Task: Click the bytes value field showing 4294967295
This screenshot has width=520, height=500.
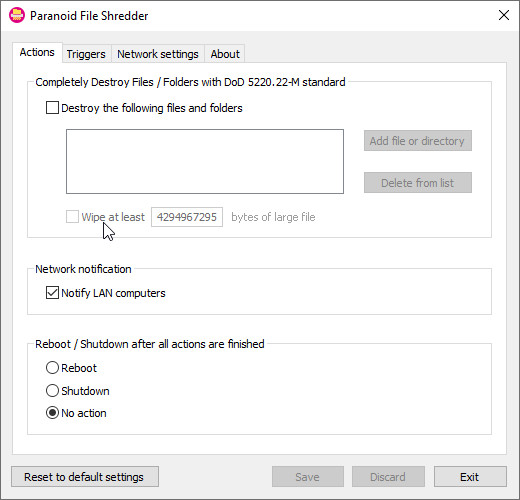Action: point(187,217)
